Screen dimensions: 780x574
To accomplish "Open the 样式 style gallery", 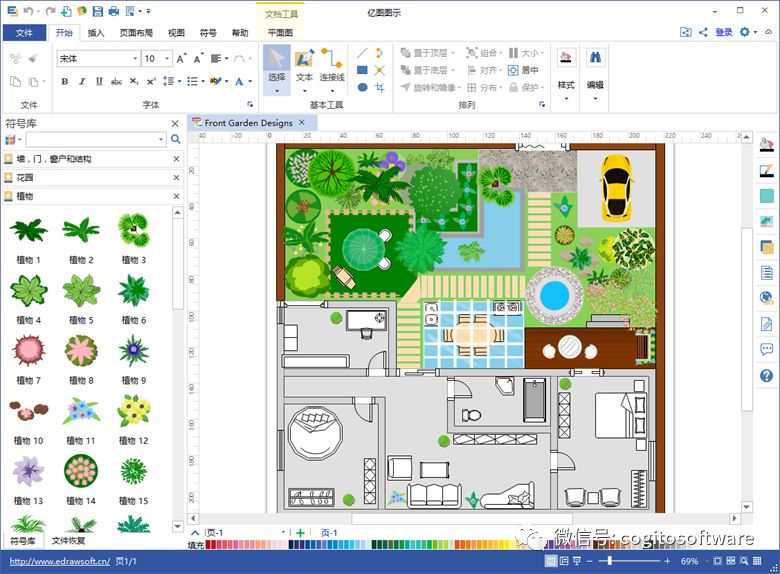I will (566, 75).
